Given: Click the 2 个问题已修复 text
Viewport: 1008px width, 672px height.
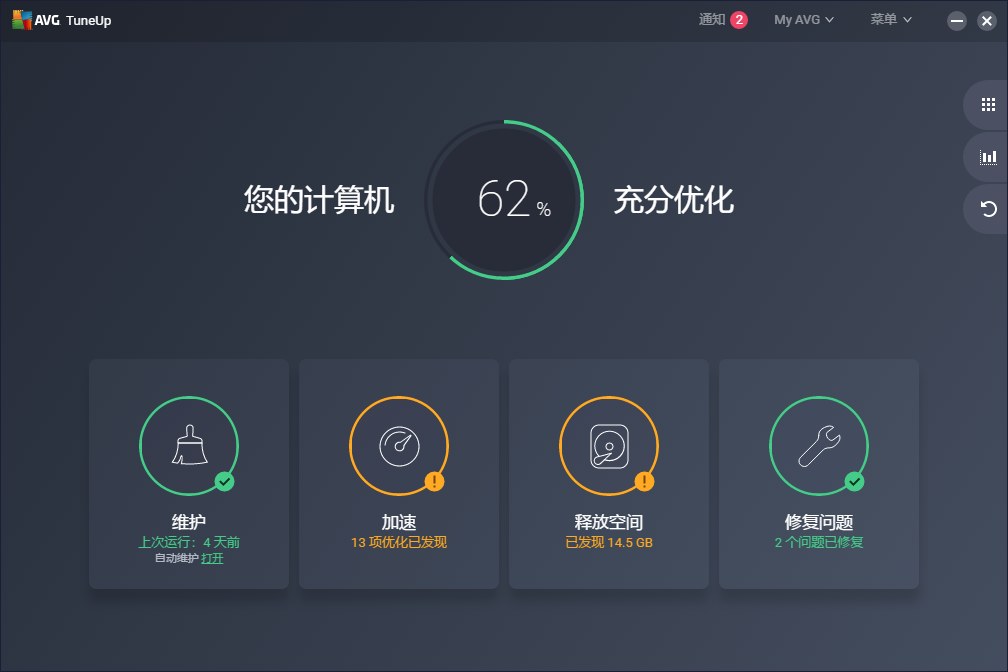Looking at the screenshot, I should click(819, 542).
